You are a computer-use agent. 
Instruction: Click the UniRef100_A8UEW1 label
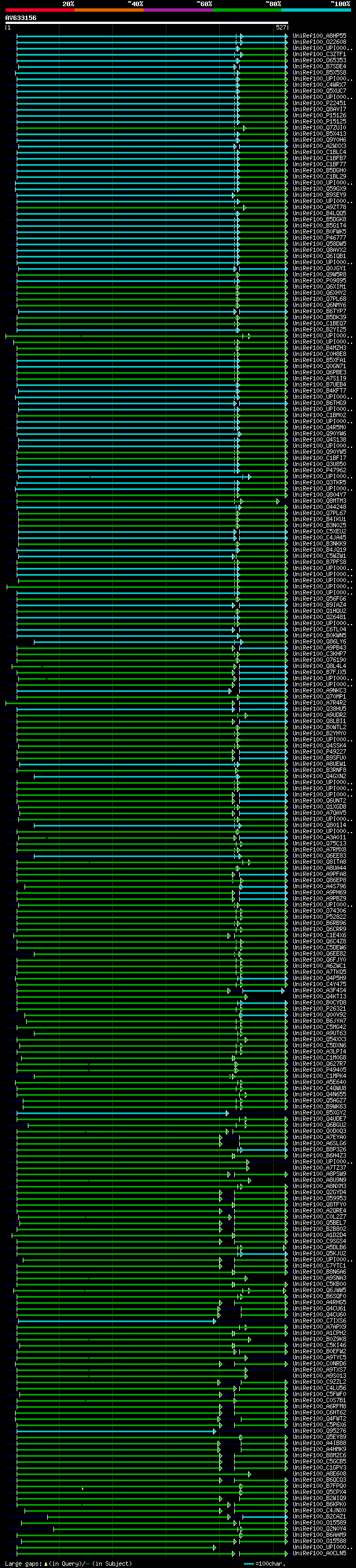[319, 763]
